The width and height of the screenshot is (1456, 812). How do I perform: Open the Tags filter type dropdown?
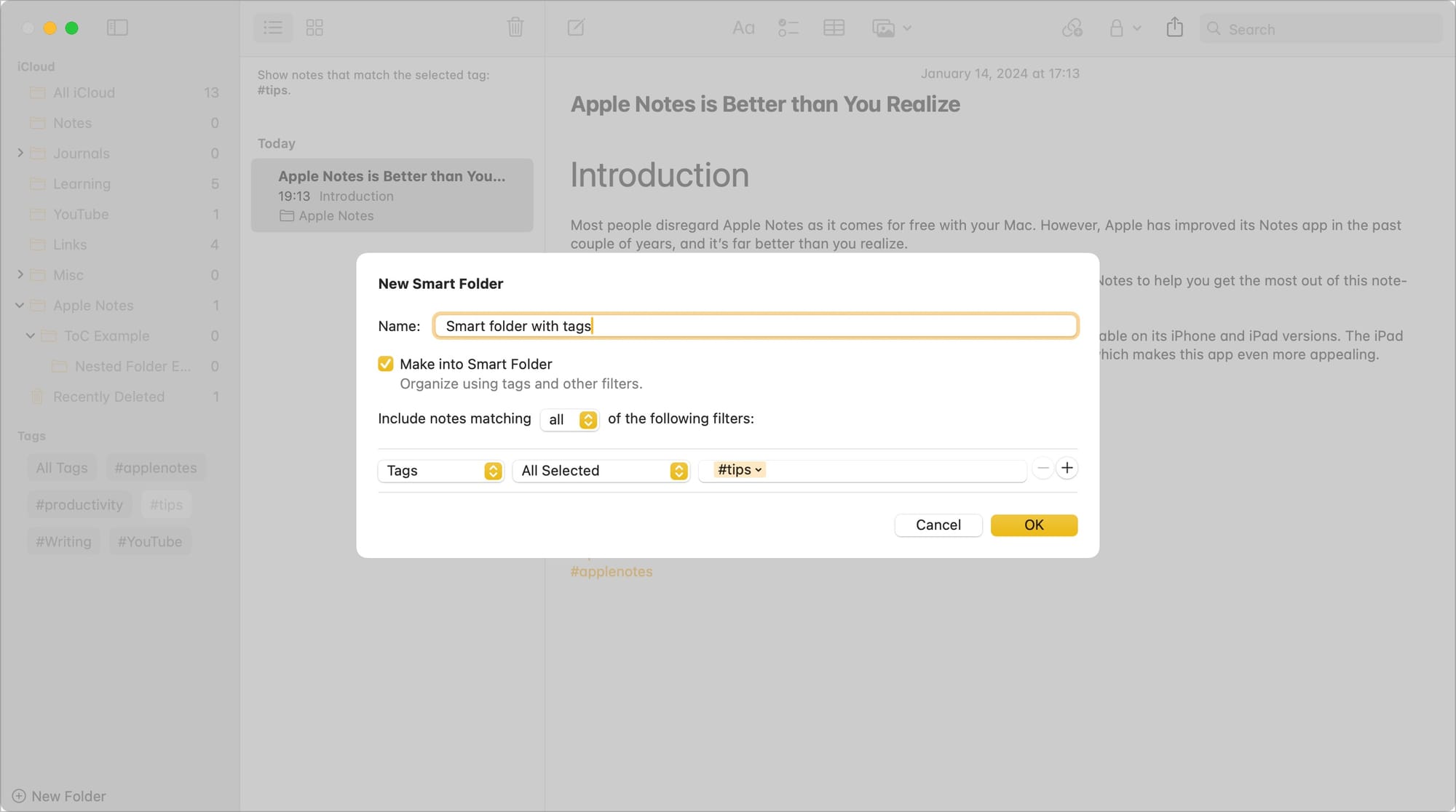point(440,471)
